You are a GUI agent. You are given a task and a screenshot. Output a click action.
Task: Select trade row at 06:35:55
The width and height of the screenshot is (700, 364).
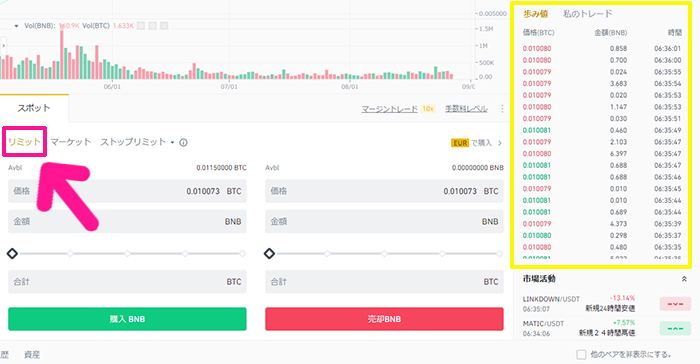pos(602,71)
